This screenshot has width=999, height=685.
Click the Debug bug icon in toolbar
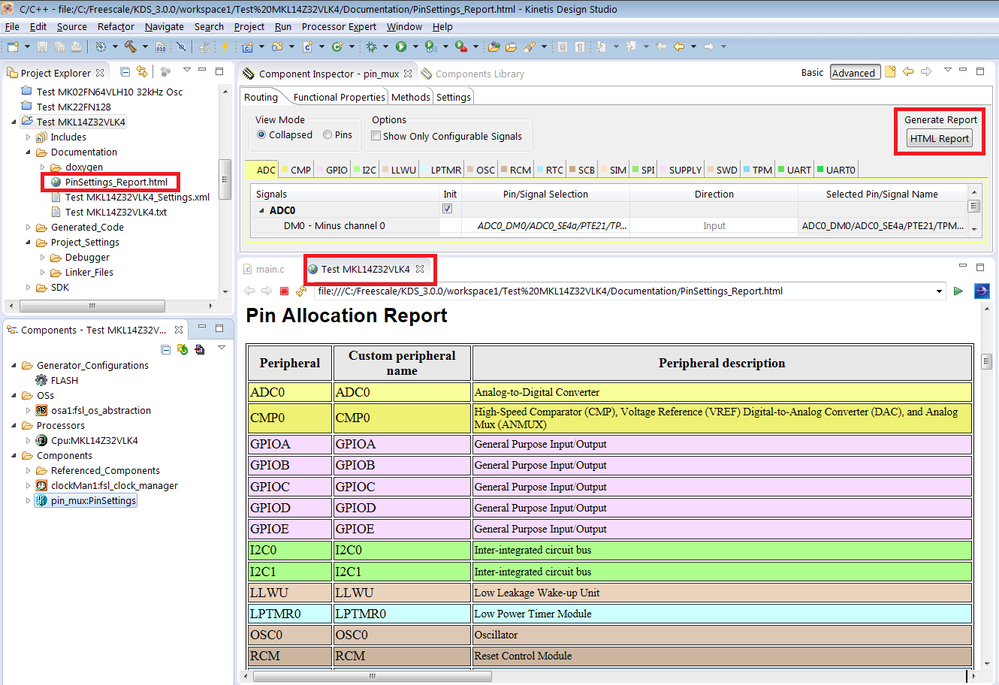373,46
